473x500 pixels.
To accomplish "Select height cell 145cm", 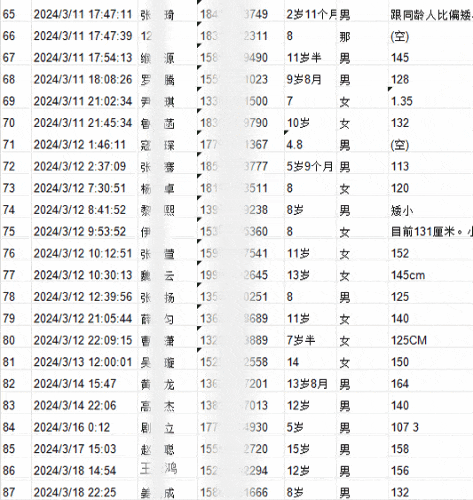I will pyautogui.click(x=431, y=275).
